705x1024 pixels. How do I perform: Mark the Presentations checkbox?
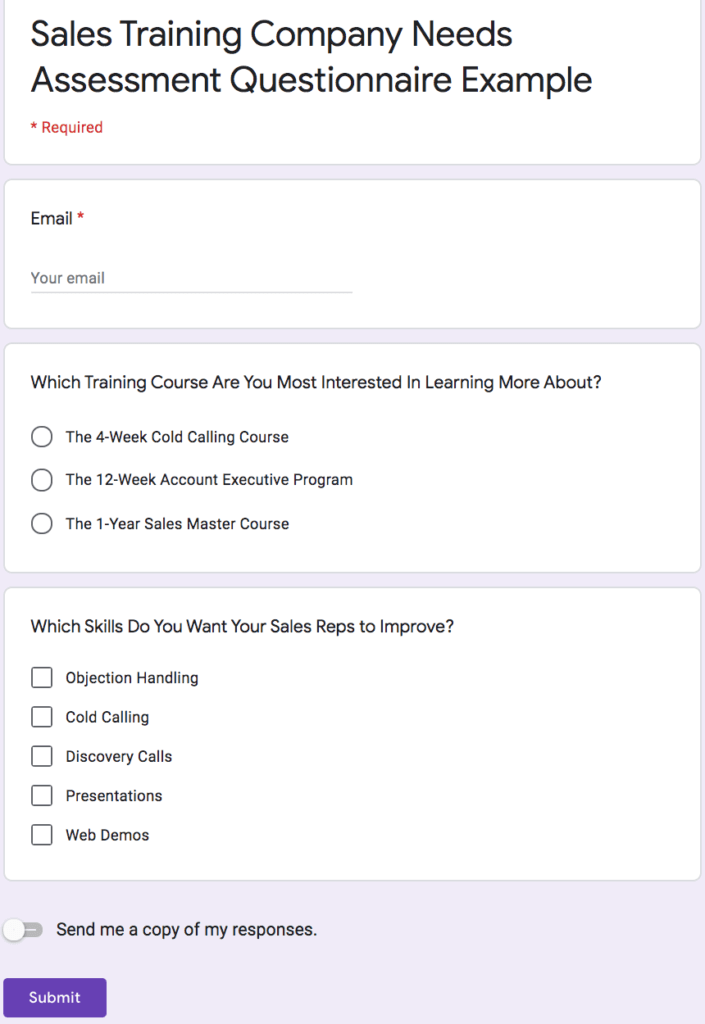[x=42, y=795]
